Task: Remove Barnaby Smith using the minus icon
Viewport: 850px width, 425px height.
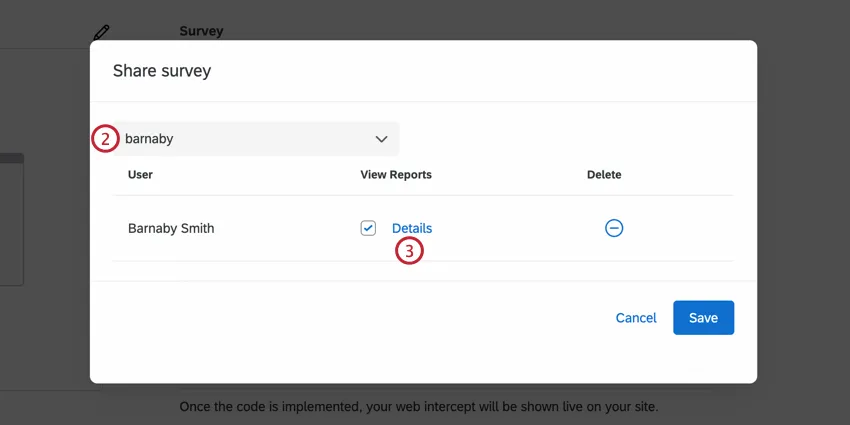Action: (x=614, y=228)
